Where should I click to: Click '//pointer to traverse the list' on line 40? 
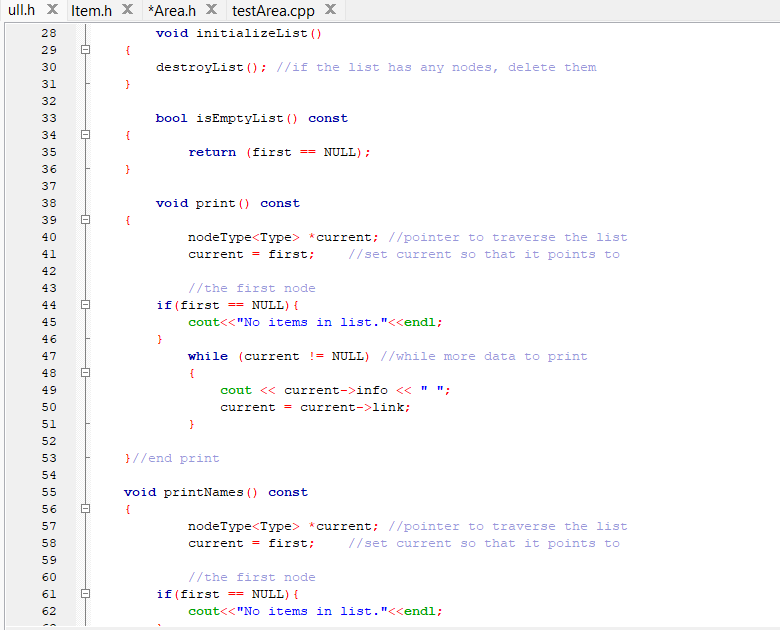tap(508, 237)
